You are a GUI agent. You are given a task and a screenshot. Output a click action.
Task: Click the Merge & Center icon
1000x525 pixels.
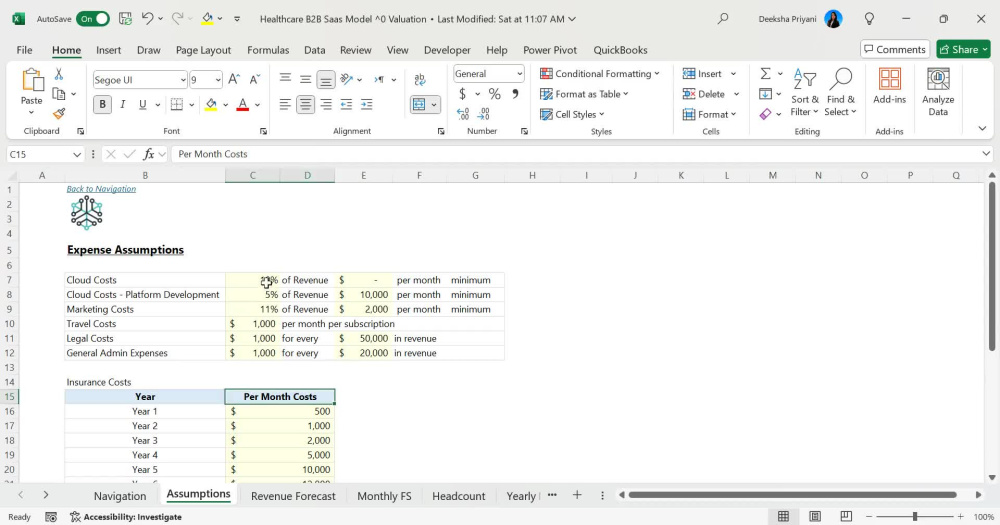click(419, 105)
